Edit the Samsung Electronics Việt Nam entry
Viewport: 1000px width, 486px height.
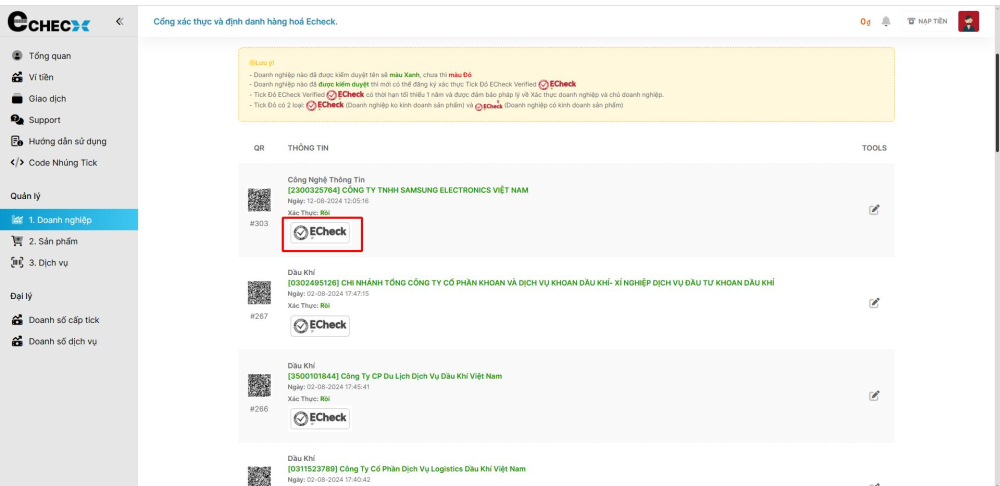[874, 209]
